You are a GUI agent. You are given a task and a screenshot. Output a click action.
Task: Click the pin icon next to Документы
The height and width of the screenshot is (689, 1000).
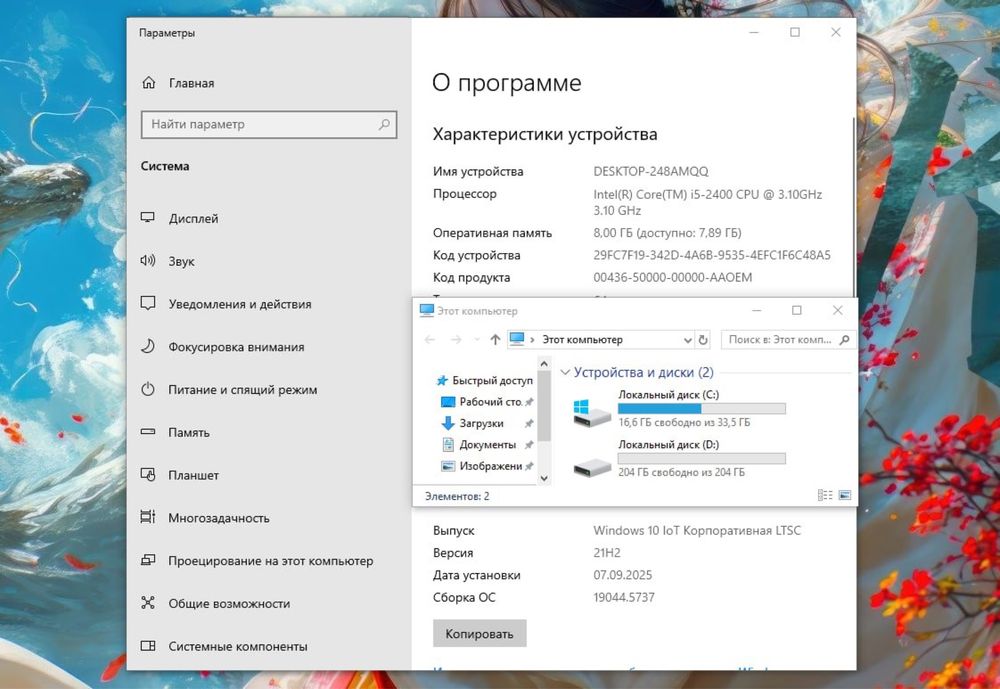pyautogui.click(x=529, y=445)
